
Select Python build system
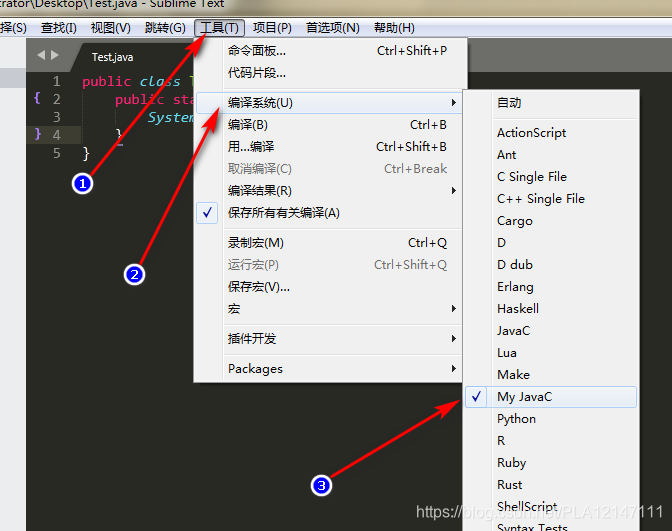tap(551, 419)
